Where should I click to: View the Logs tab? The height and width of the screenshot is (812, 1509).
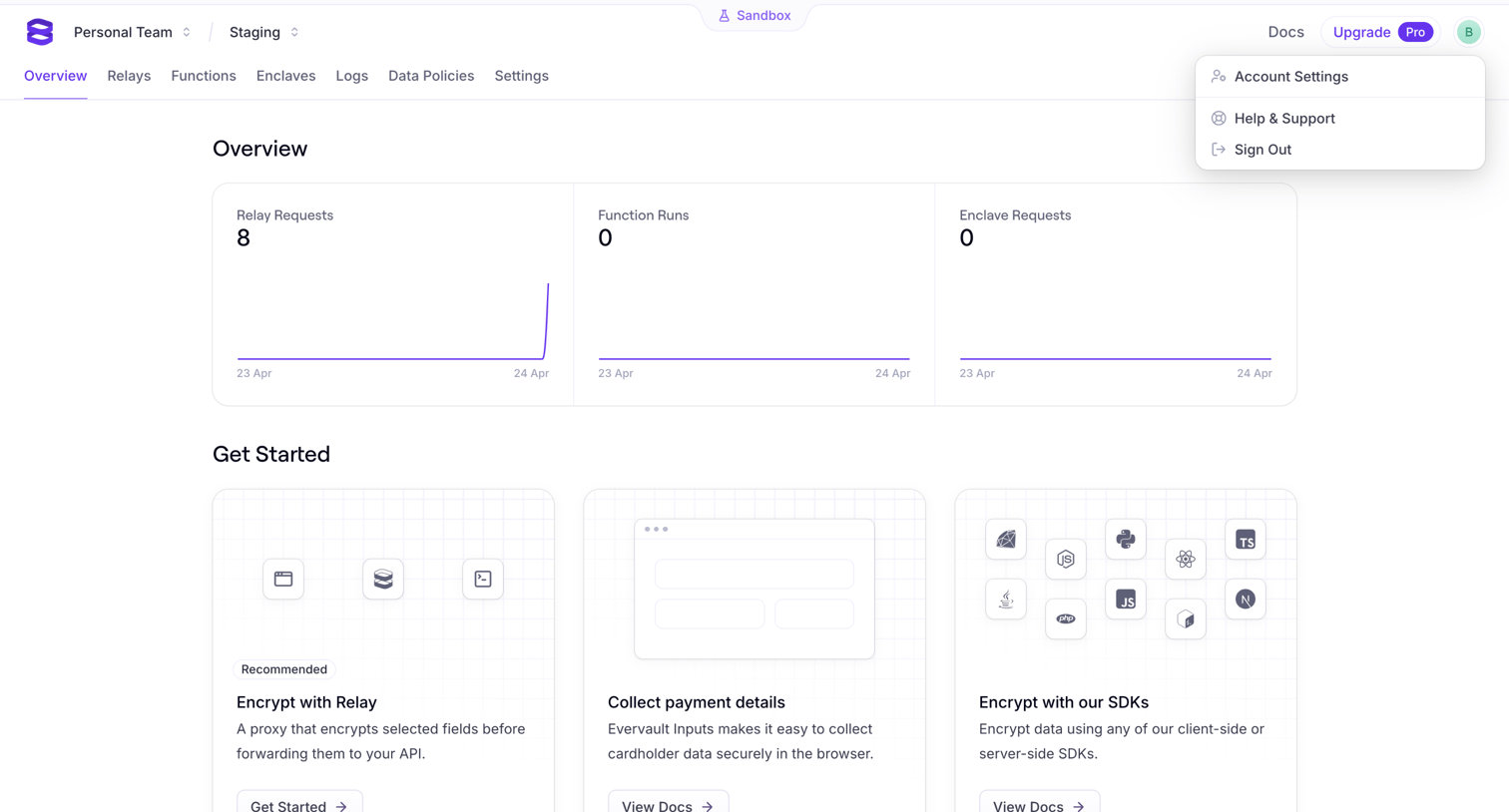pos(352,76)
